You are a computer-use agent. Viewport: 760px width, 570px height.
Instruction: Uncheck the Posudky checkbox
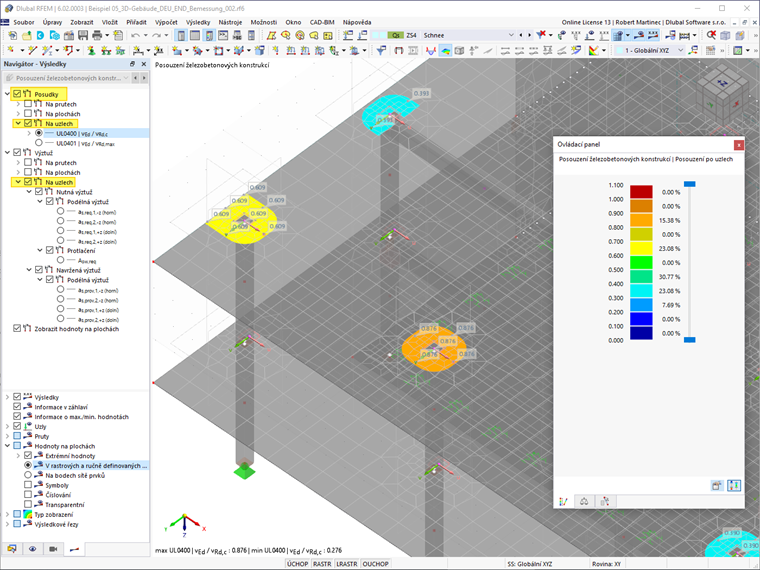(17, 94)
